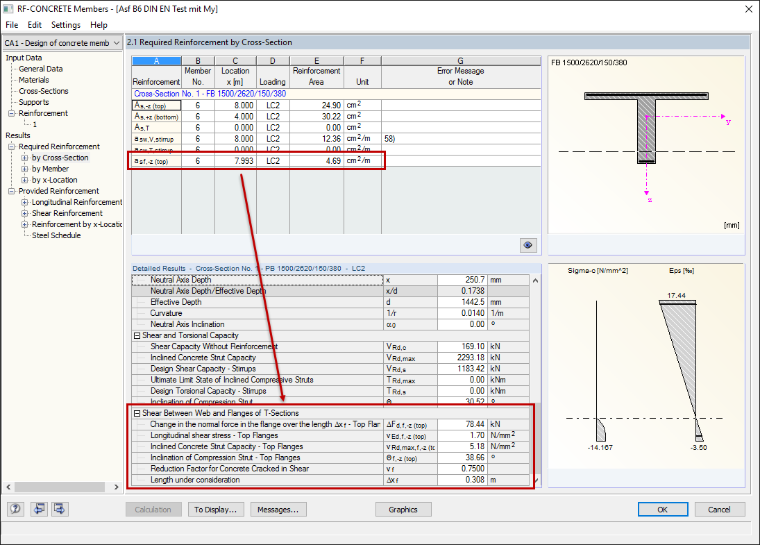760x545 pixels.
Task: Select the asw,V,stirrup row cell
Action: [157, 139]
